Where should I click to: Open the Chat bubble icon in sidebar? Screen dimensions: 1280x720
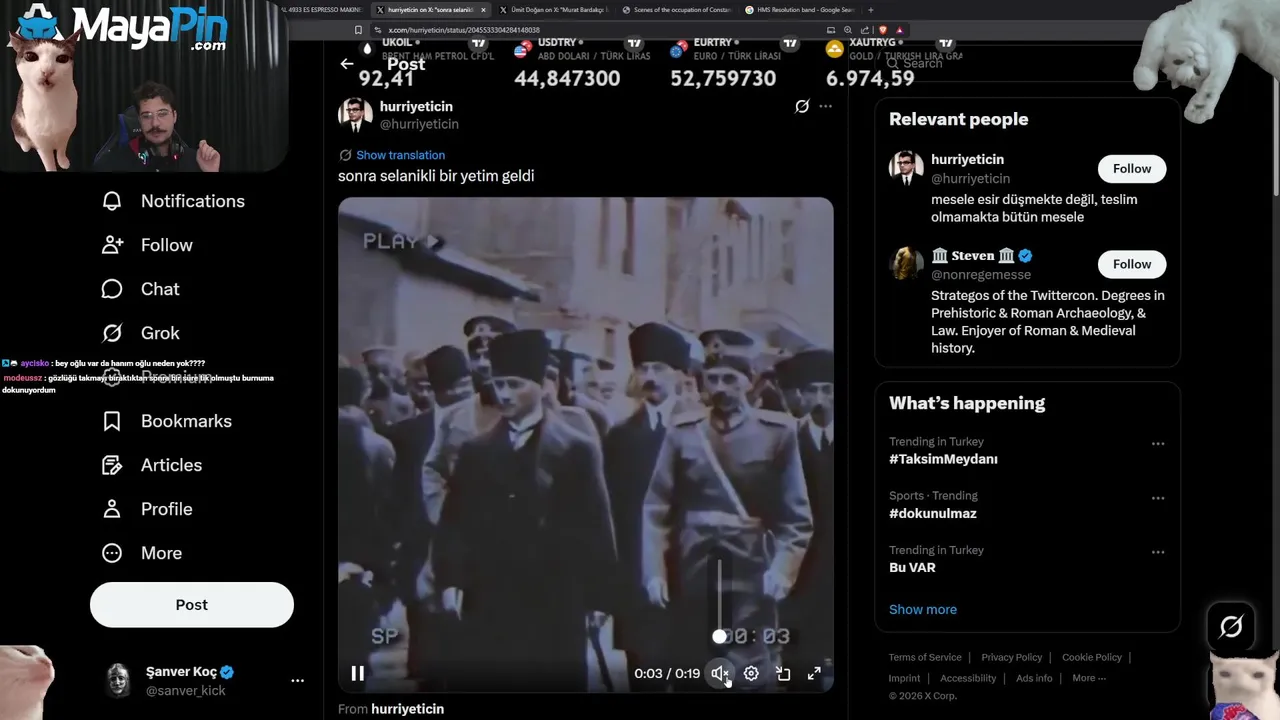(112, 289)
